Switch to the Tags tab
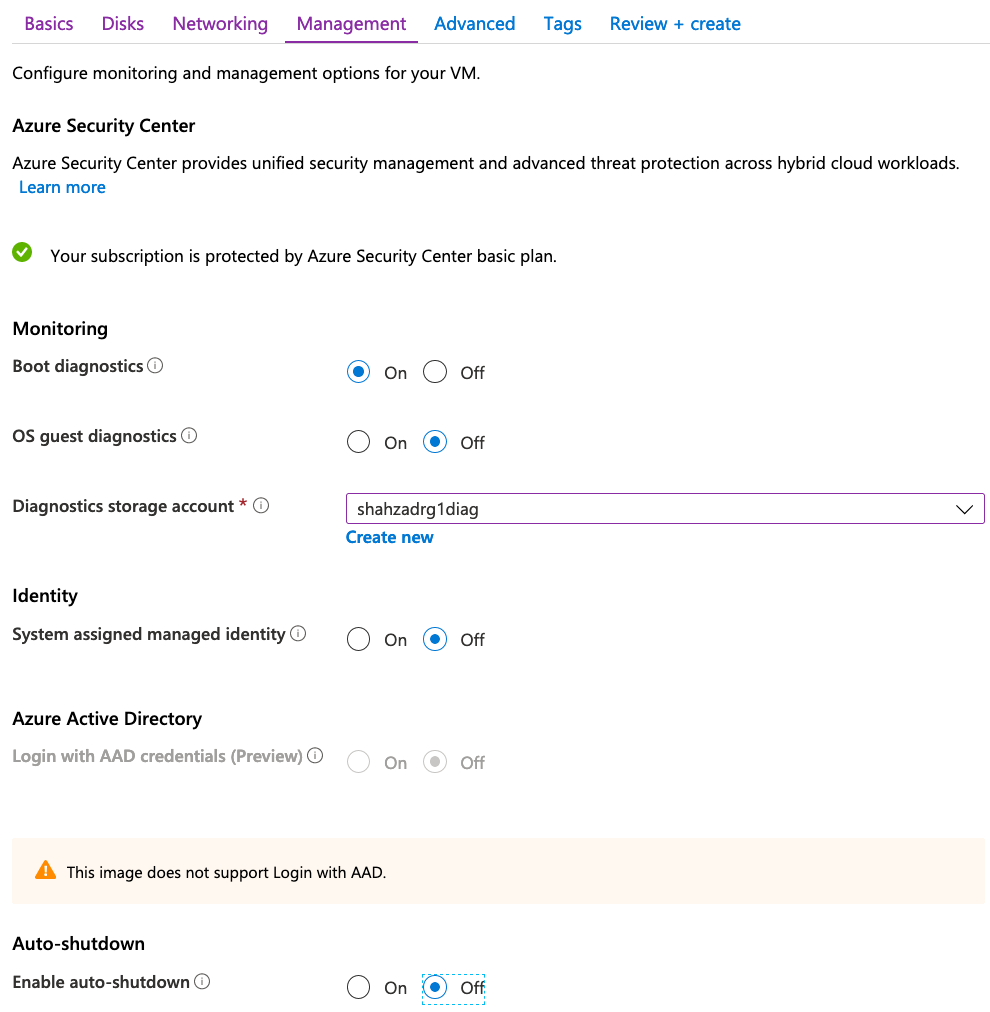This screenshot has height=1012, width=990. tap(562, 23)
